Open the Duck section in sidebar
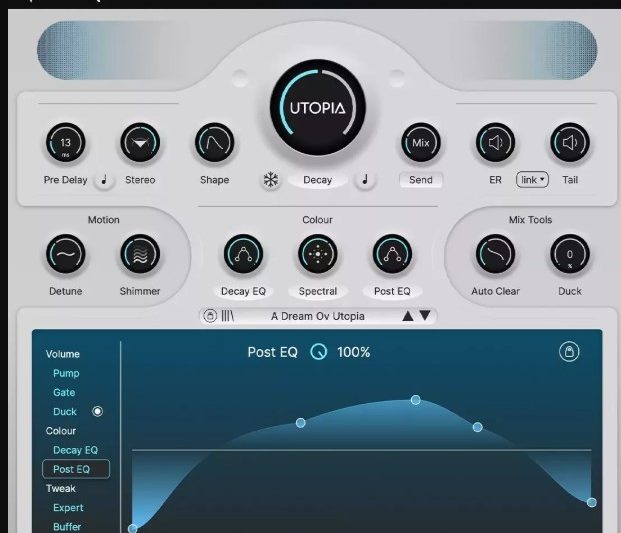Screen dimensions: 621x533 click(x=65, y=412)
